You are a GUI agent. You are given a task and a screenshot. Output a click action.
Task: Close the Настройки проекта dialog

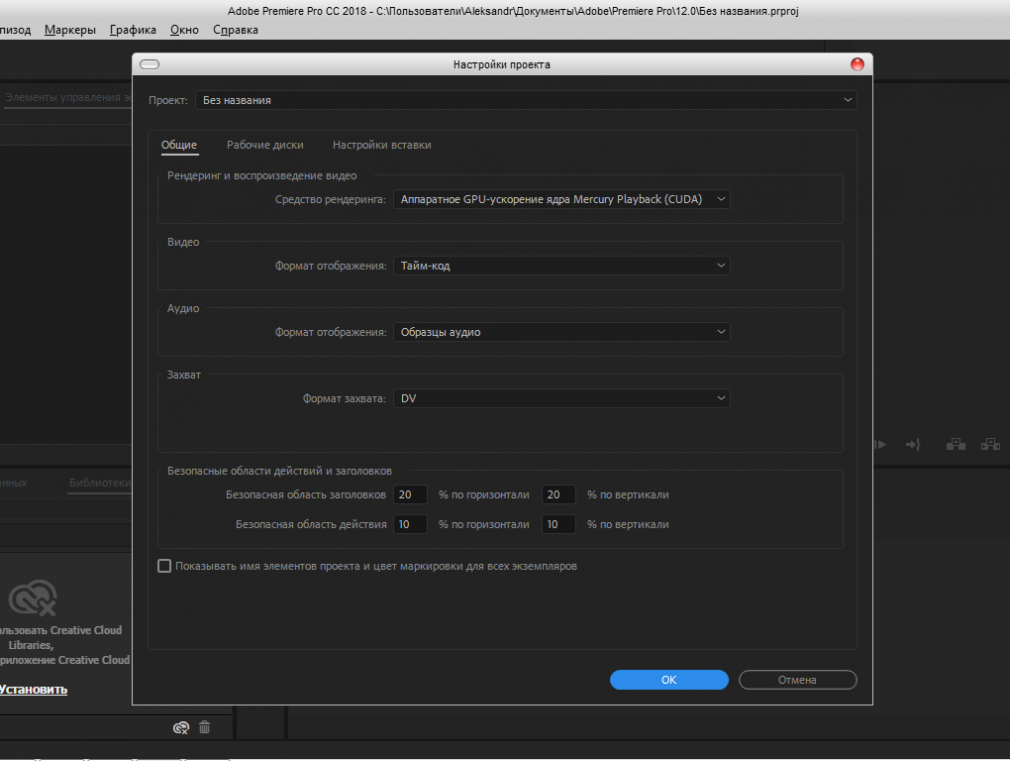857,64
